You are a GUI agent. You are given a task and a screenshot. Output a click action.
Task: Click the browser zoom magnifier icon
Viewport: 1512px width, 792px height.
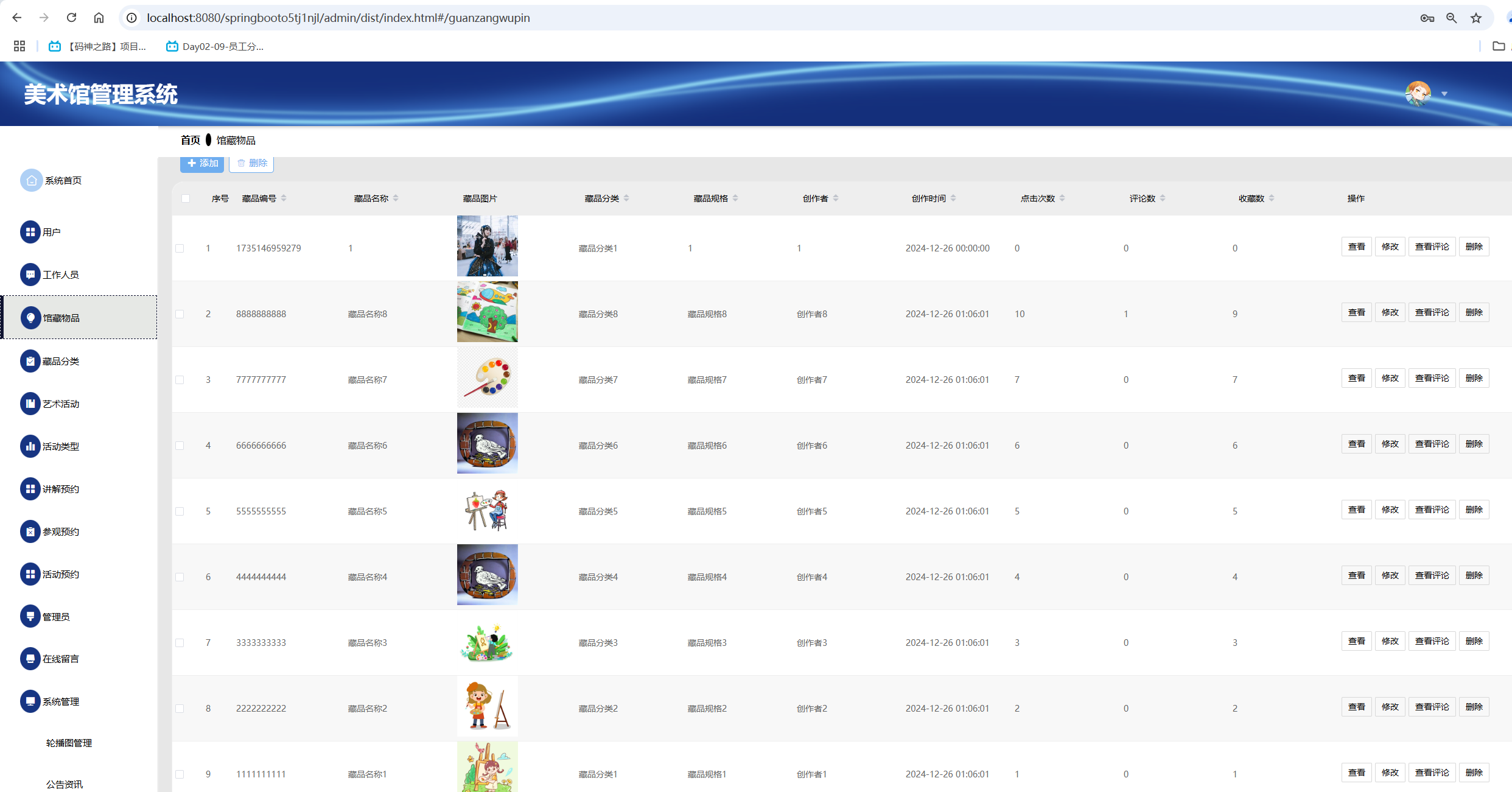point(1451,18)
